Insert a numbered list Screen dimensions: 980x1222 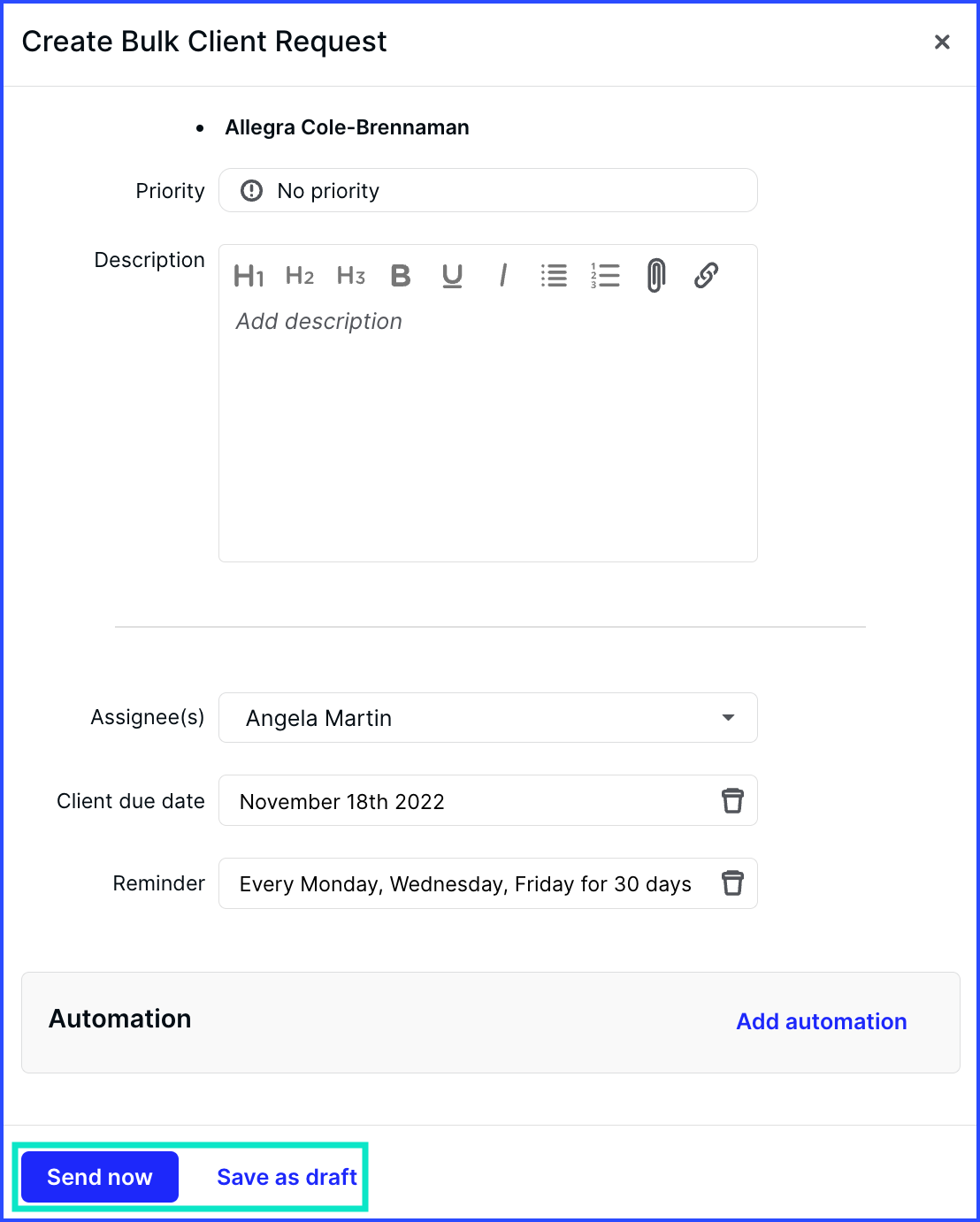point(605,276)
